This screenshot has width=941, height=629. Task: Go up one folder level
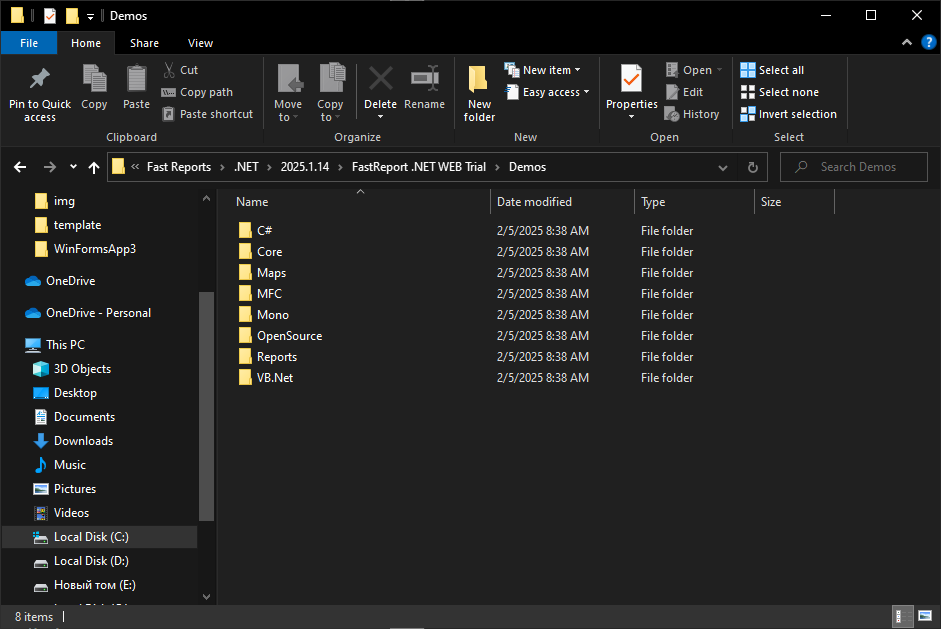(94, 167)
